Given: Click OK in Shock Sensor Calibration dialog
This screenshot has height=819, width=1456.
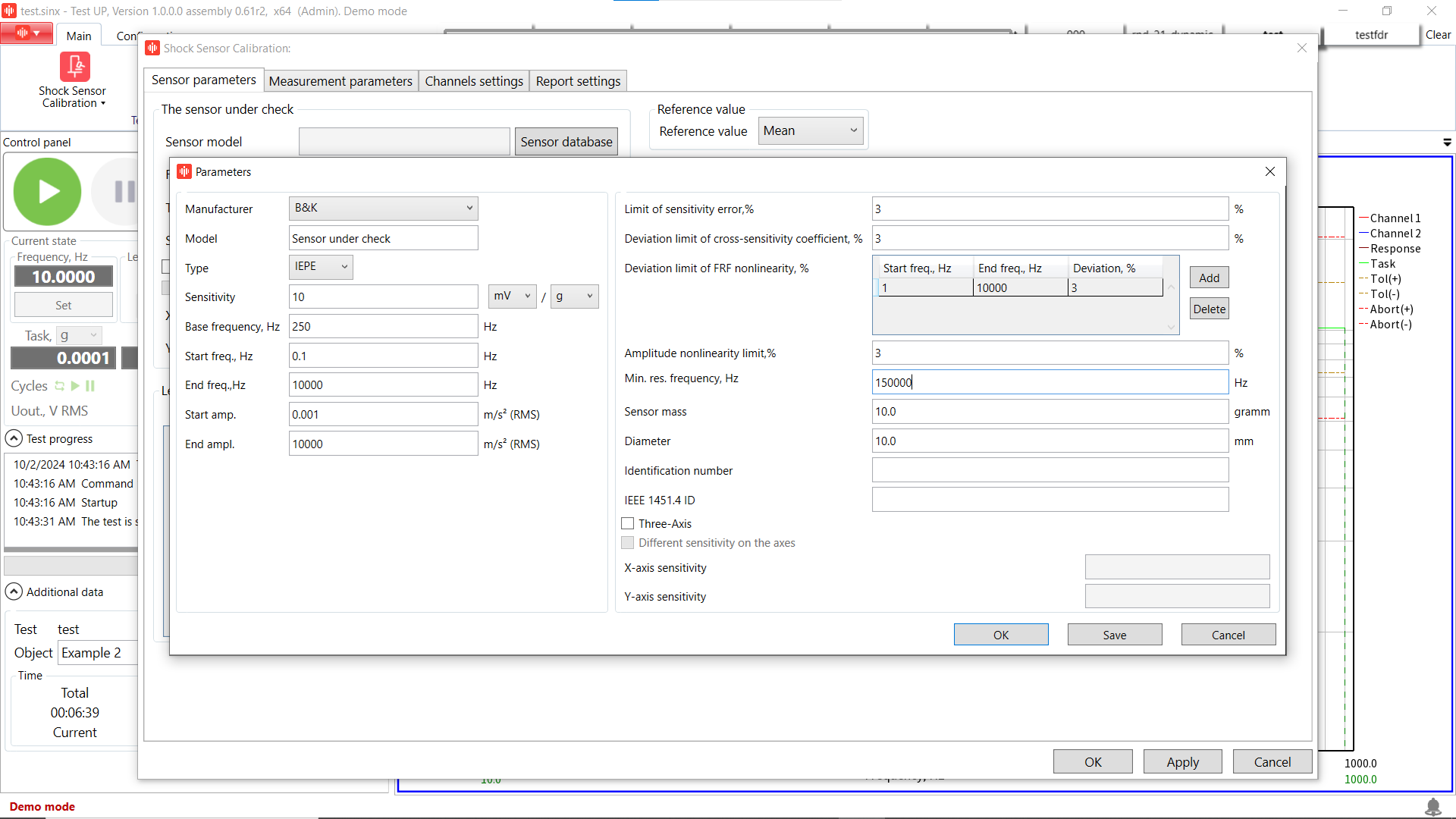Looking at the screenshot, I should [x=1093, y=762].
